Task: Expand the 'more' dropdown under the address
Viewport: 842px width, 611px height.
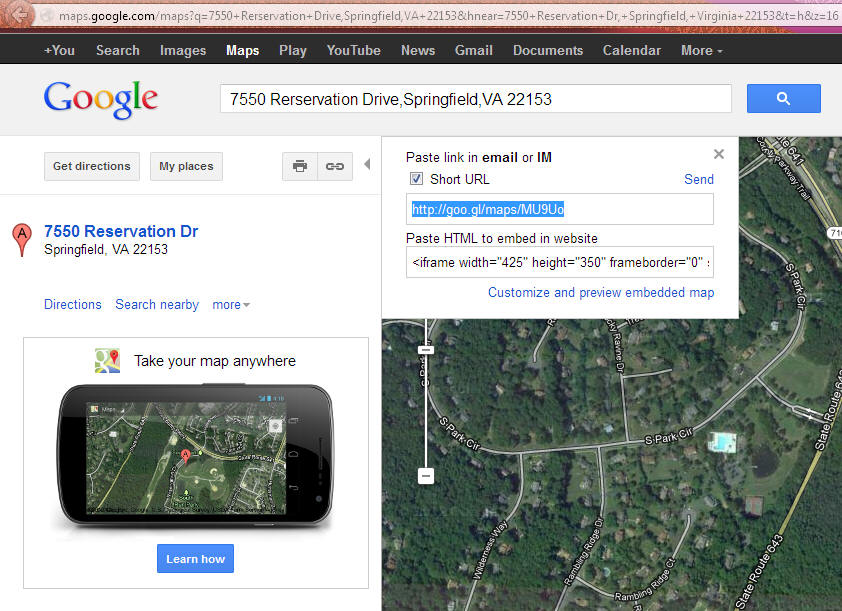Action: 231,305
